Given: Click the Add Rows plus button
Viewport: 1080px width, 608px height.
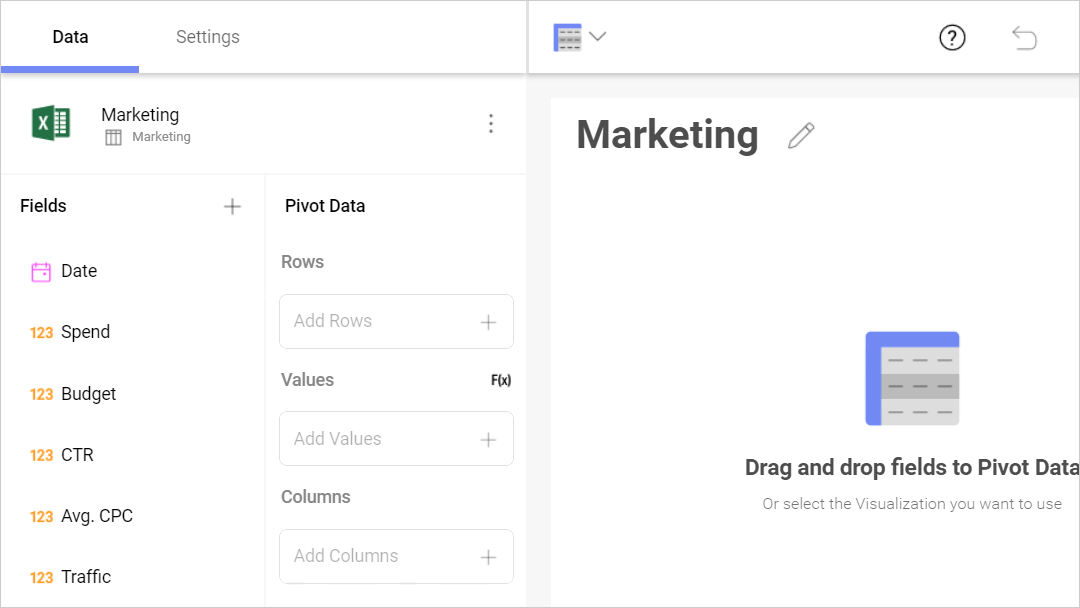Looking at the screenshot, I should (x=488, y=322).
